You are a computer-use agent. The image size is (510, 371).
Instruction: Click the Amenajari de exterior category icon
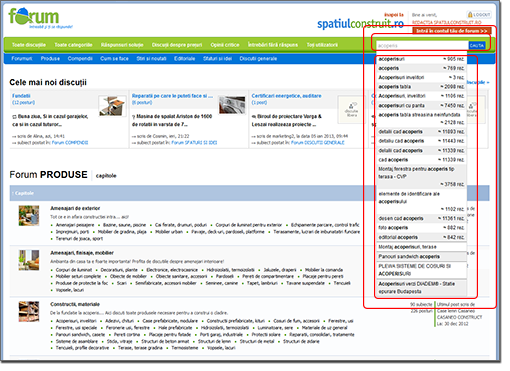pyautogui.click(x=29, y=216)
